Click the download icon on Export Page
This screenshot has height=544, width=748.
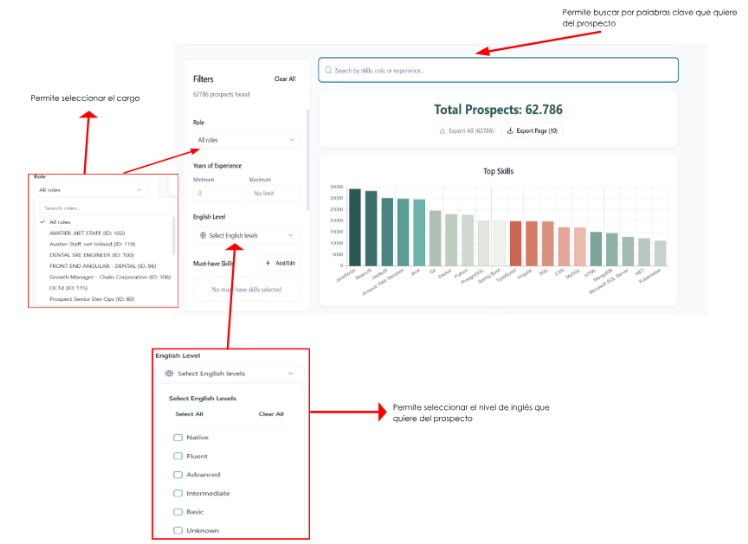pos(510,131)
